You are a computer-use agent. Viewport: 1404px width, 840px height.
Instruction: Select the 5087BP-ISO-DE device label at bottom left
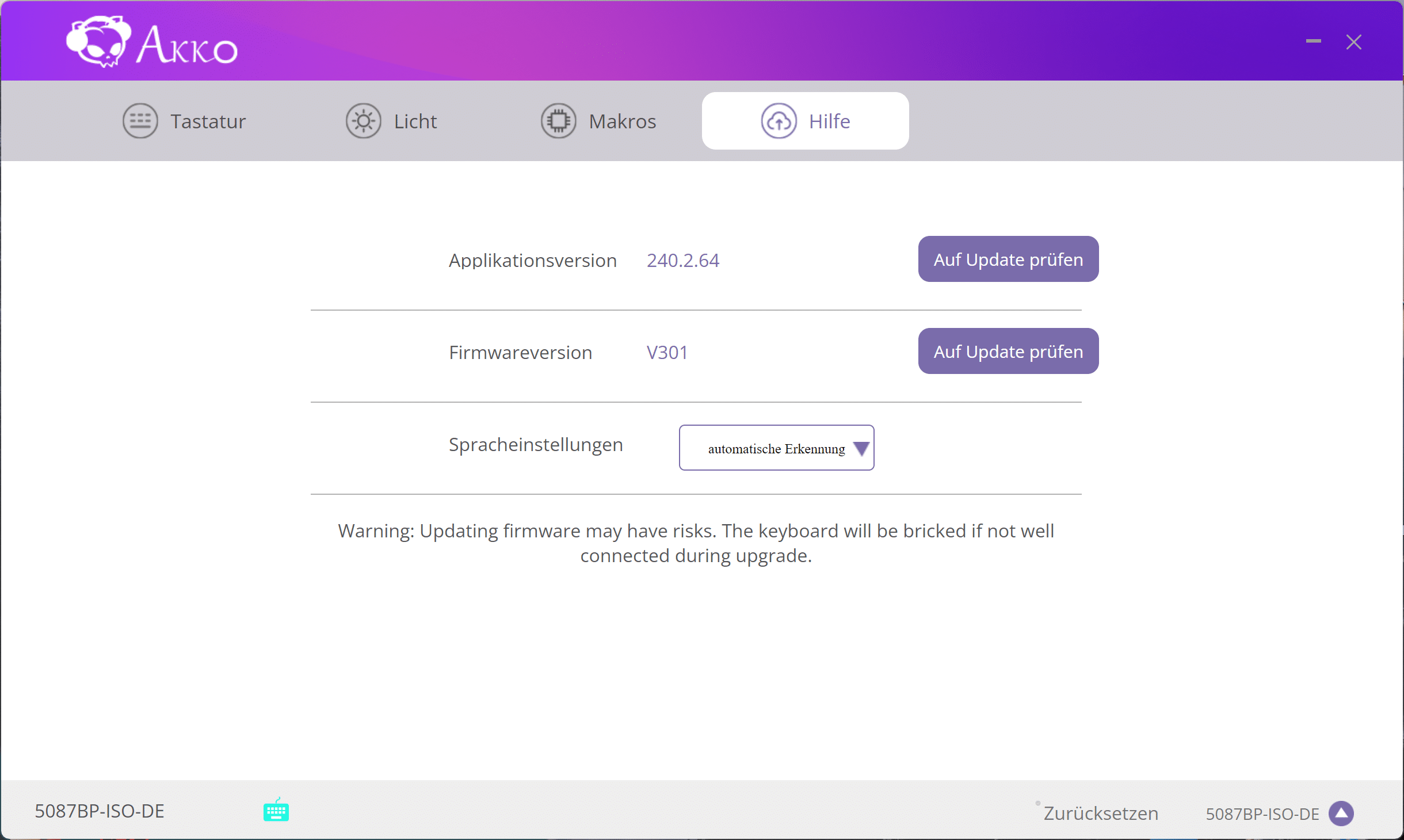(100, 811)
